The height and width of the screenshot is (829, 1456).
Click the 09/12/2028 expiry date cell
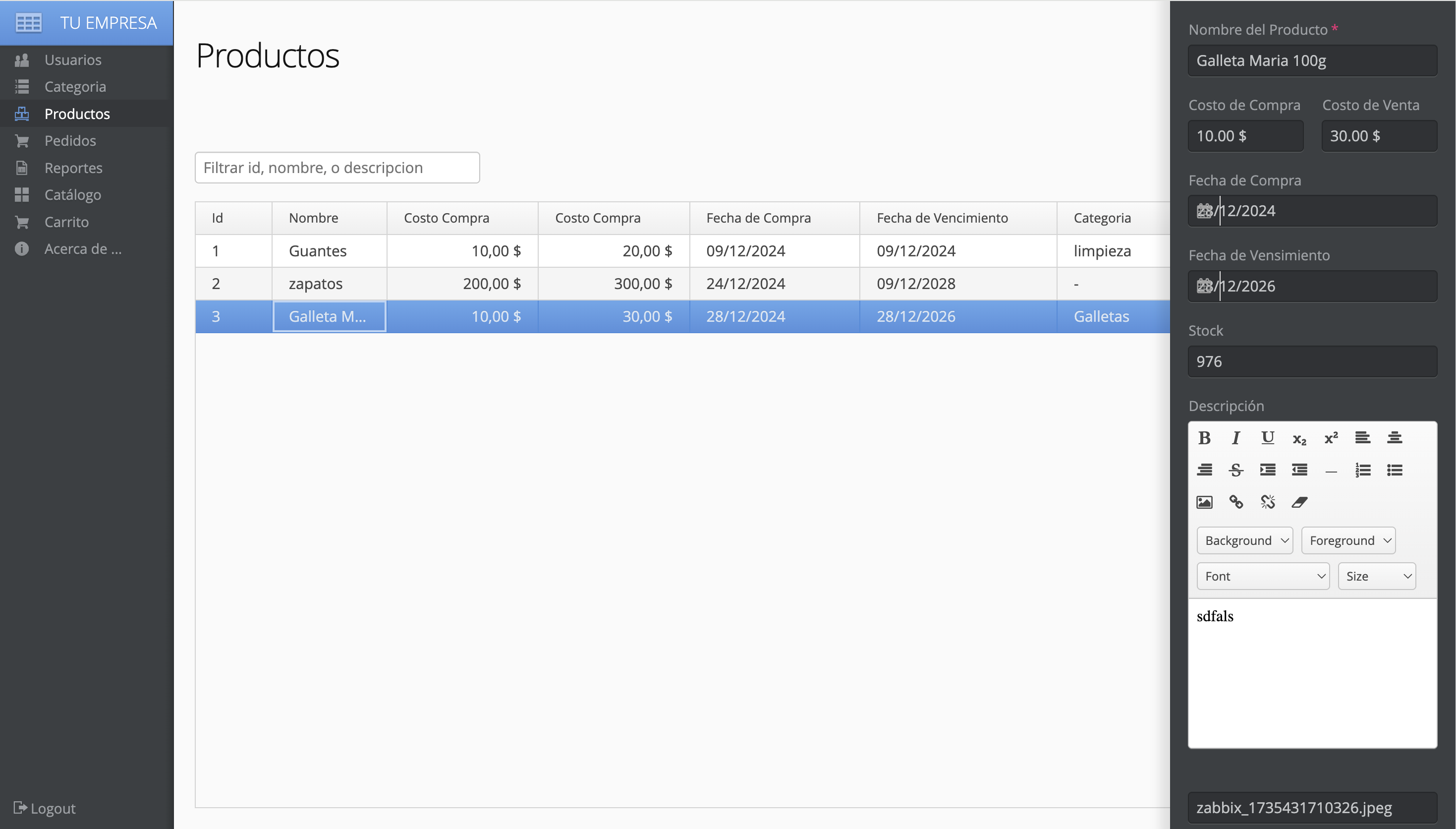coord(958,284)
